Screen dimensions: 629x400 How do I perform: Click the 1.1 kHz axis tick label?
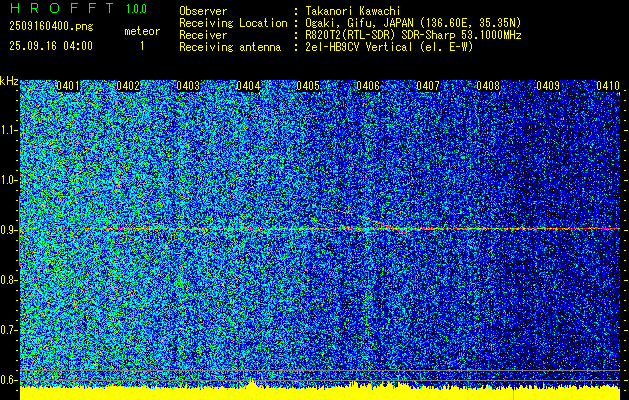9,130
